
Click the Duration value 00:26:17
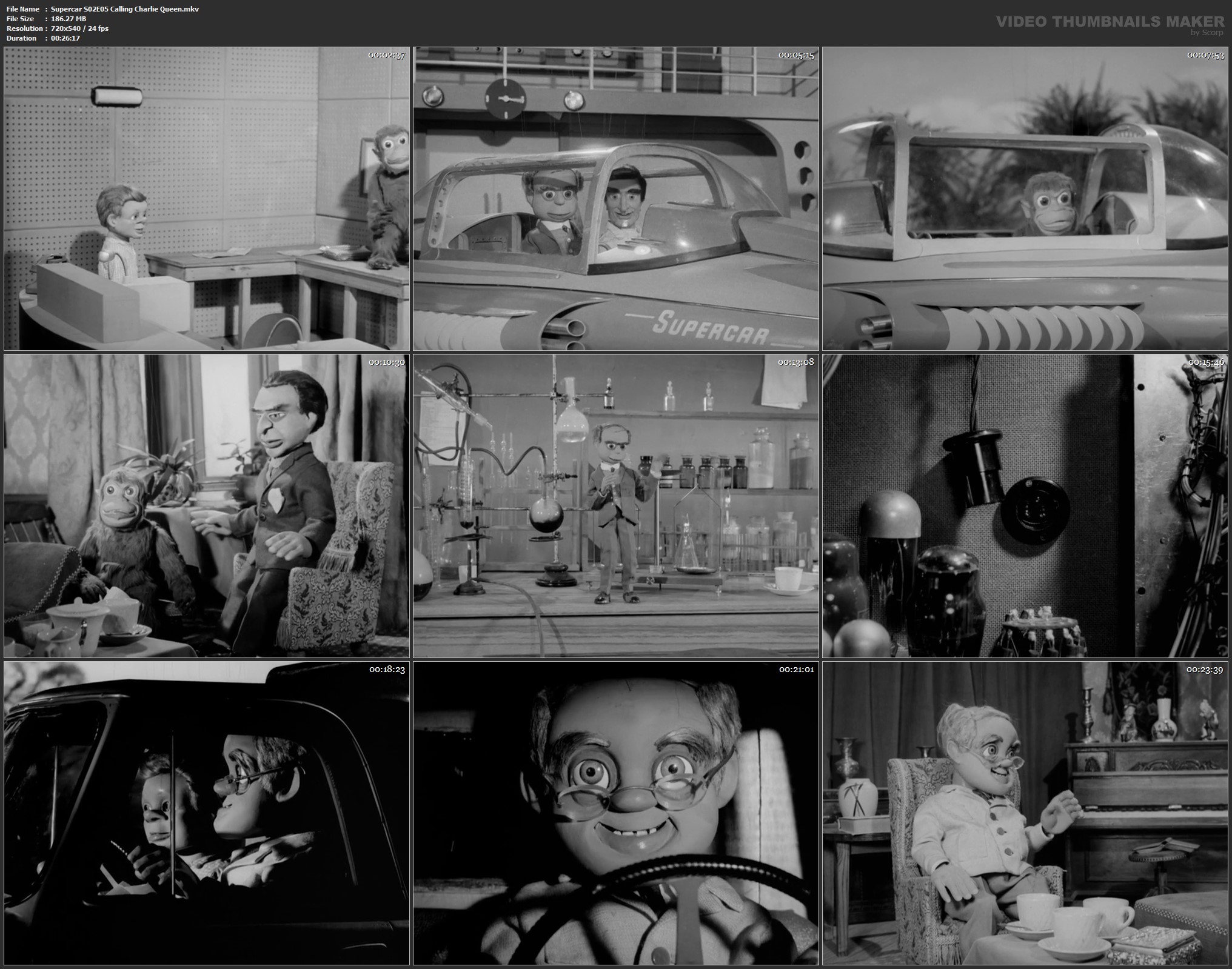click(65, 38)
